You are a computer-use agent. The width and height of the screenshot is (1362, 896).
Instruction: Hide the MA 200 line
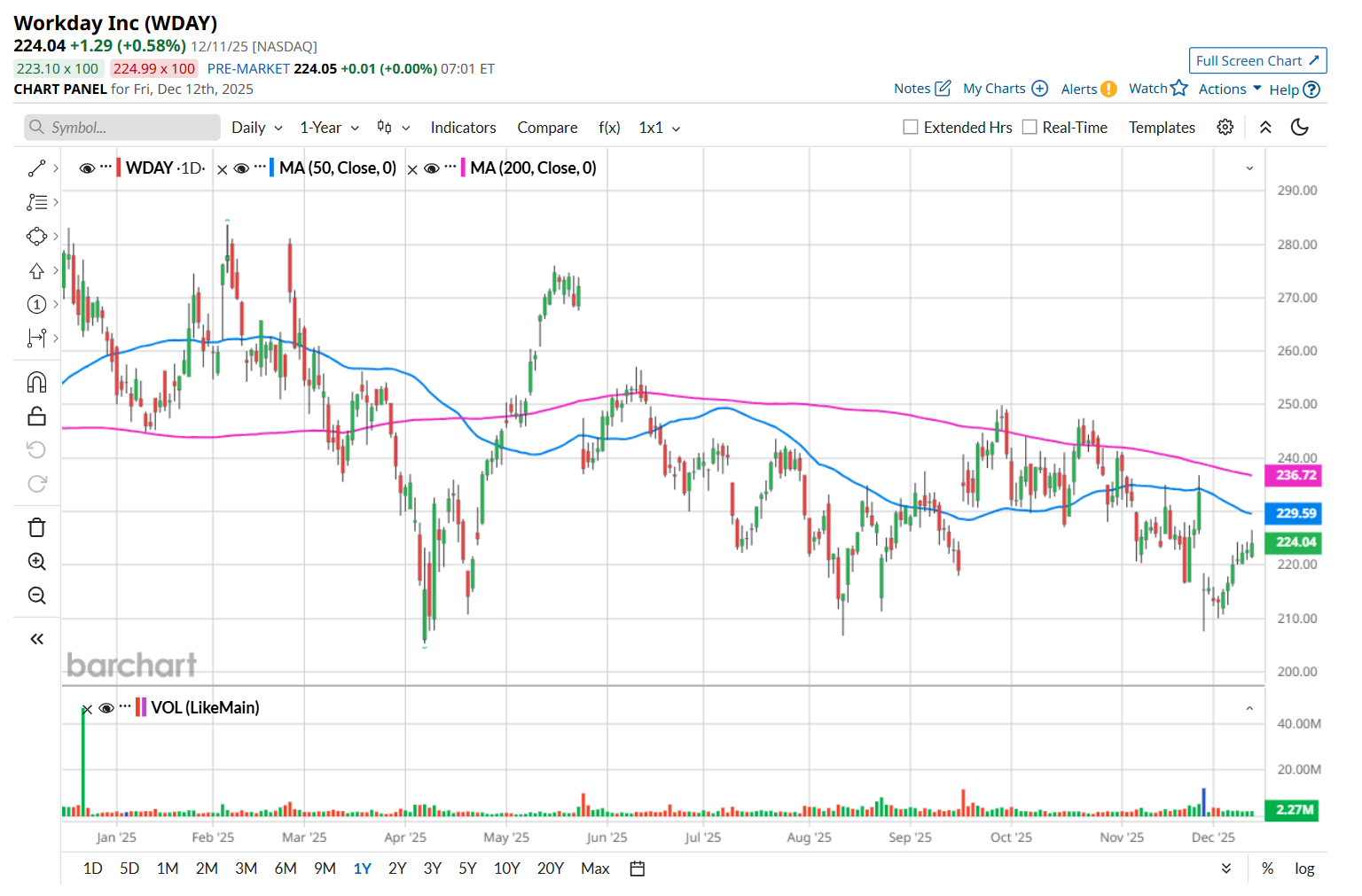[x=432, y=168]
